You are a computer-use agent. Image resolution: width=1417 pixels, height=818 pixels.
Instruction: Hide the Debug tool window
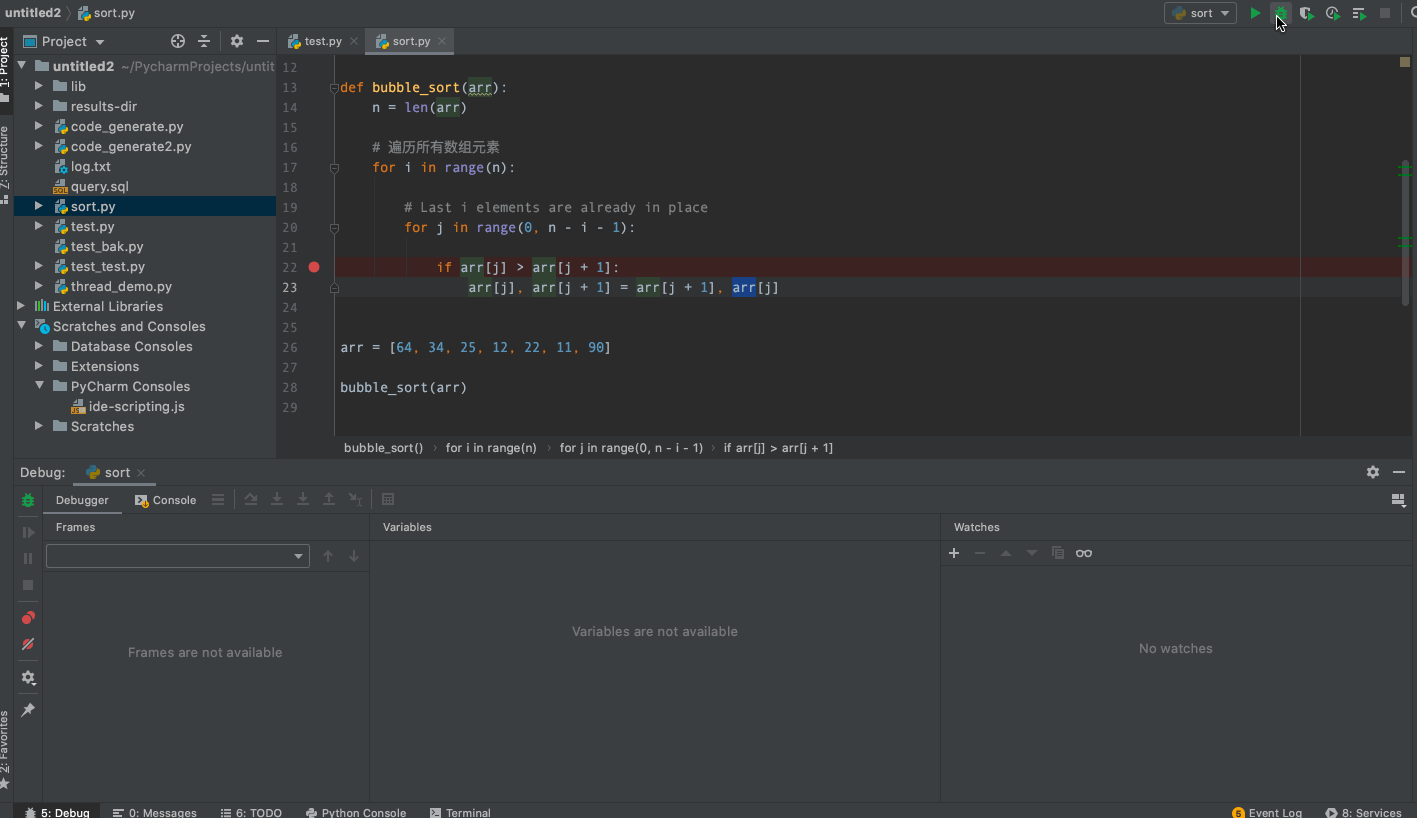tap(1399, 472)
